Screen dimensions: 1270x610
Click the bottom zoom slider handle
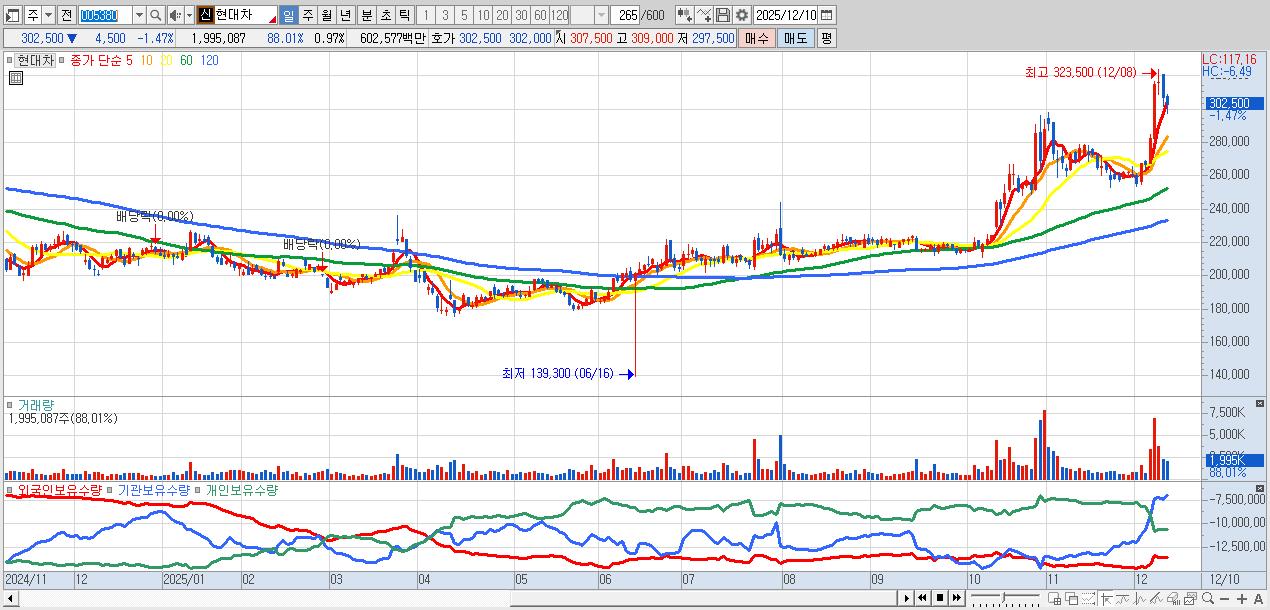click(x=1003, y=598)
